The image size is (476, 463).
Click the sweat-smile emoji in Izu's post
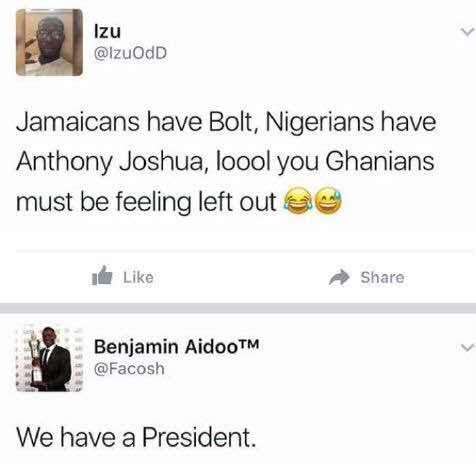(328, 200)
